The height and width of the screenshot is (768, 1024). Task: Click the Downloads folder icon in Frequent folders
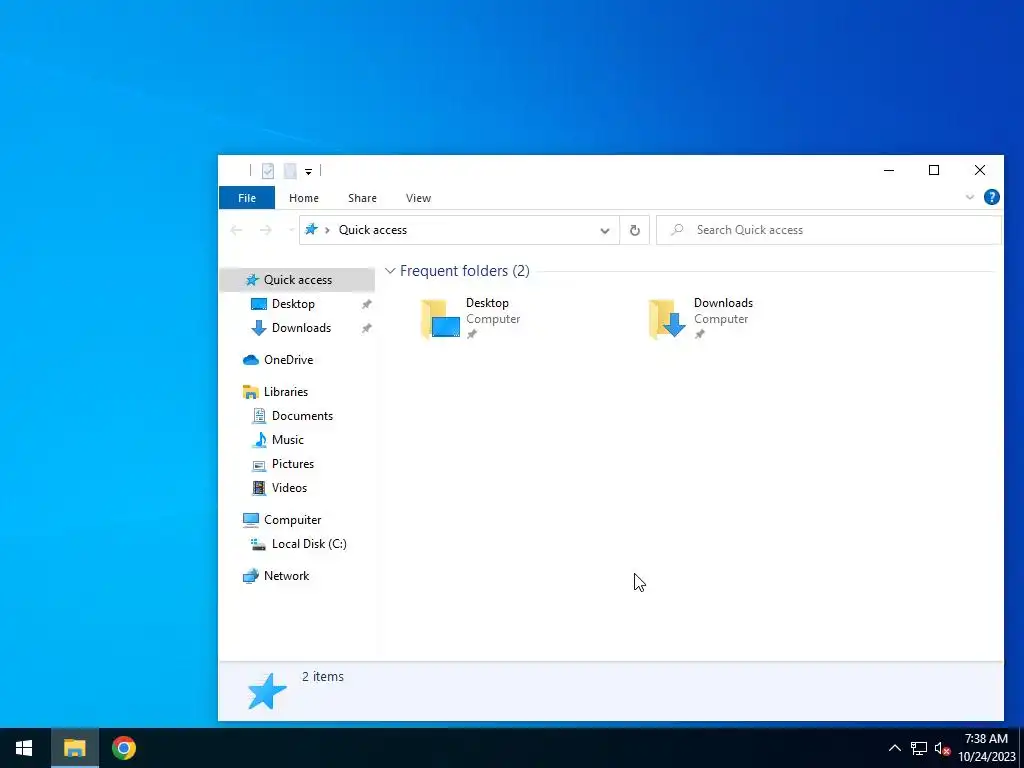point(667,319)
